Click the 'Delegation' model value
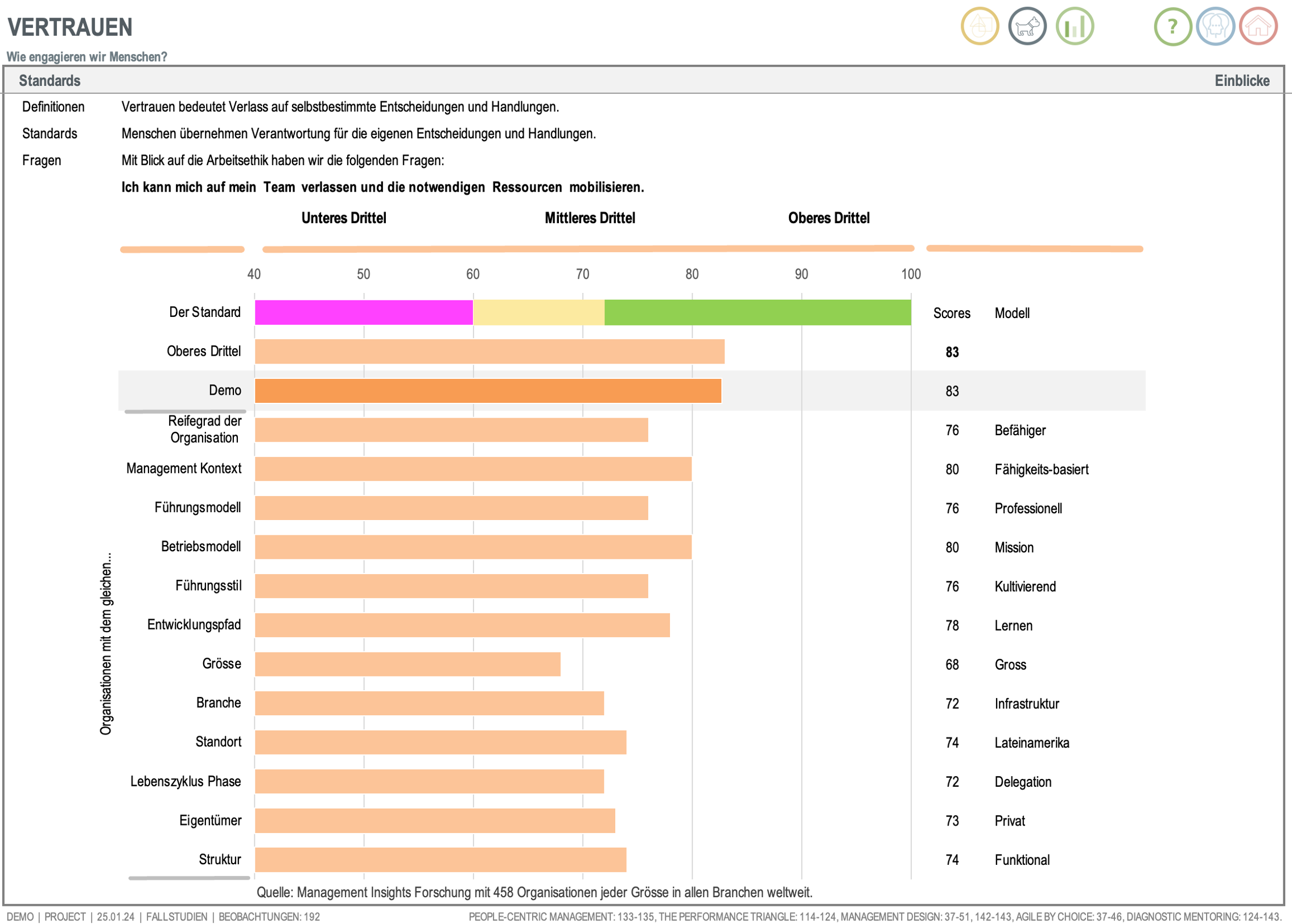This screenshot has width=1292, height=924. pyautogui.click(x=1023, y=782)
